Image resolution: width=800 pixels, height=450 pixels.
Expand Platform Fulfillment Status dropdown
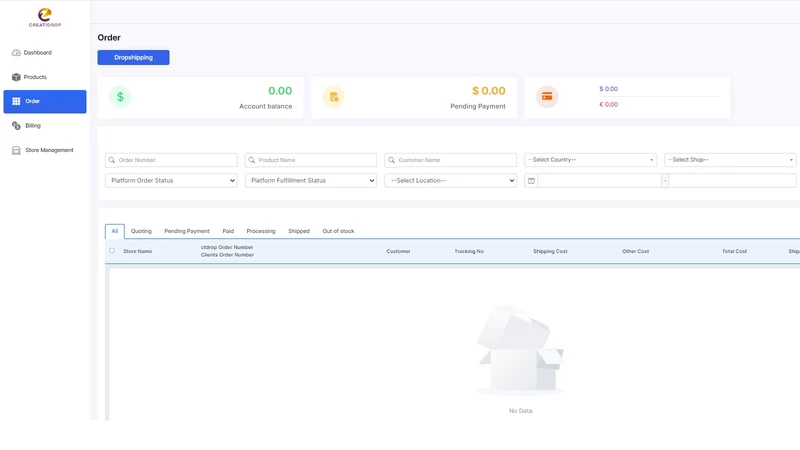tap(311, 181)
